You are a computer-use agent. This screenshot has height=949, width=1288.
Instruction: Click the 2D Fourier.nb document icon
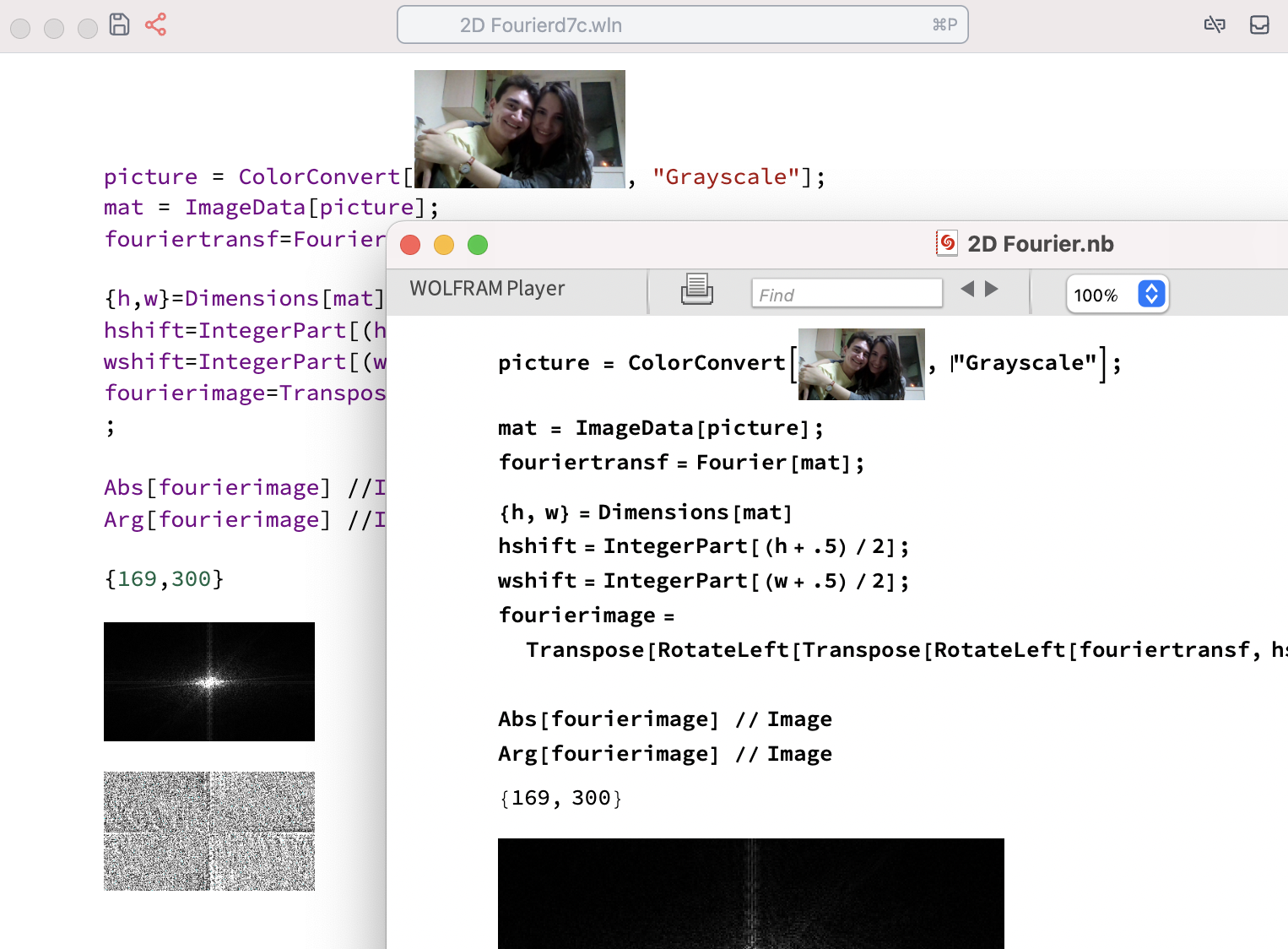947,244
